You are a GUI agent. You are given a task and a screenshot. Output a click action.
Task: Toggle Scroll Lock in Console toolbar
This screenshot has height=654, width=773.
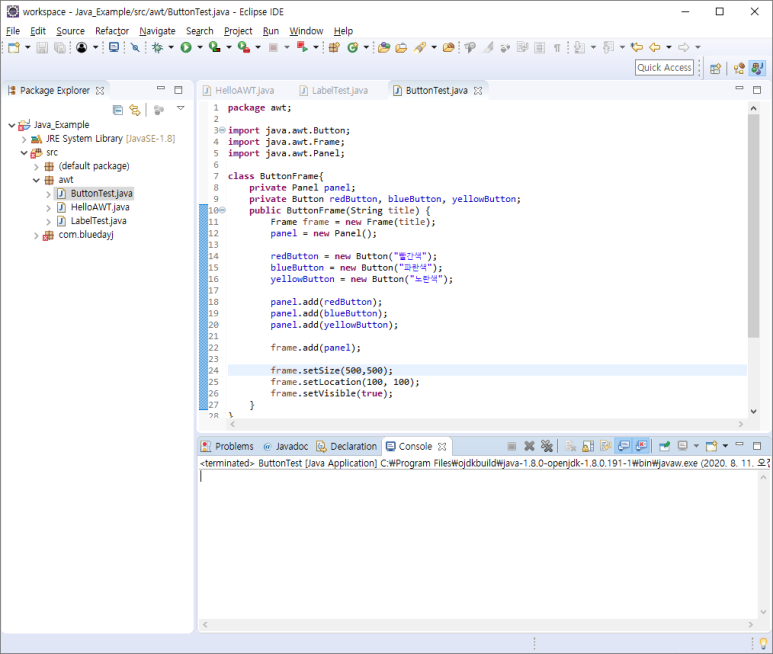[586, 446]
